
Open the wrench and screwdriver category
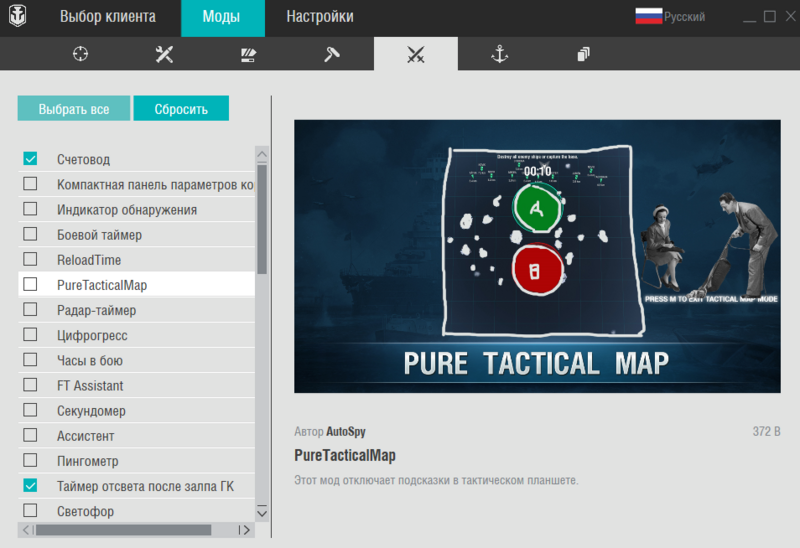[165, 54]
